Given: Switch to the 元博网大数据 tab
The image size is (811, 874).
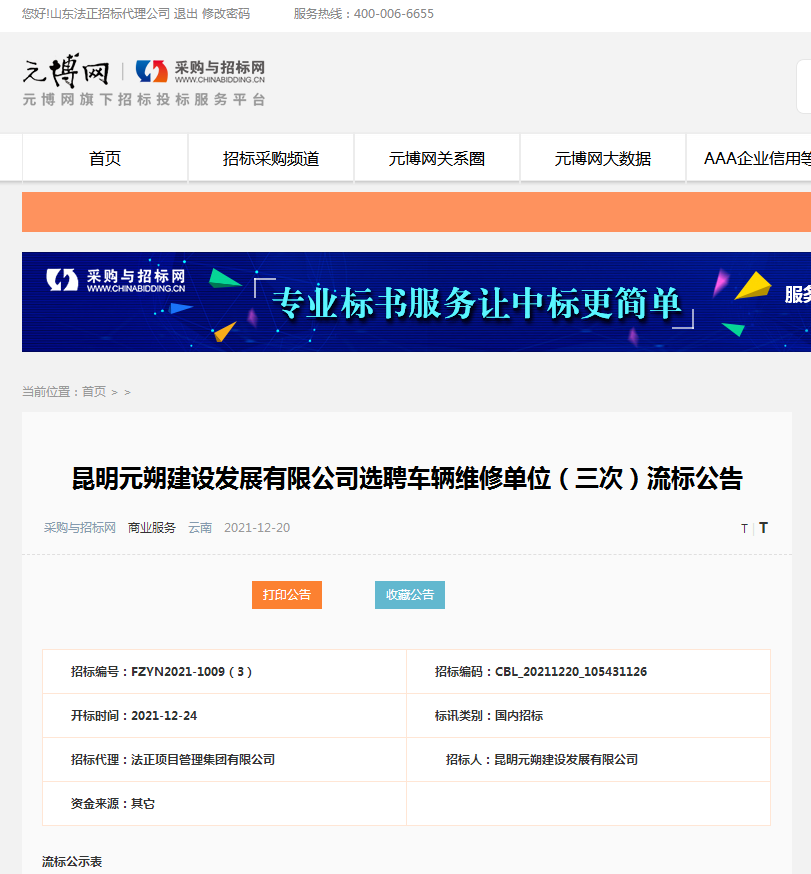Looking at the screenshot, I should pos(602,157).
